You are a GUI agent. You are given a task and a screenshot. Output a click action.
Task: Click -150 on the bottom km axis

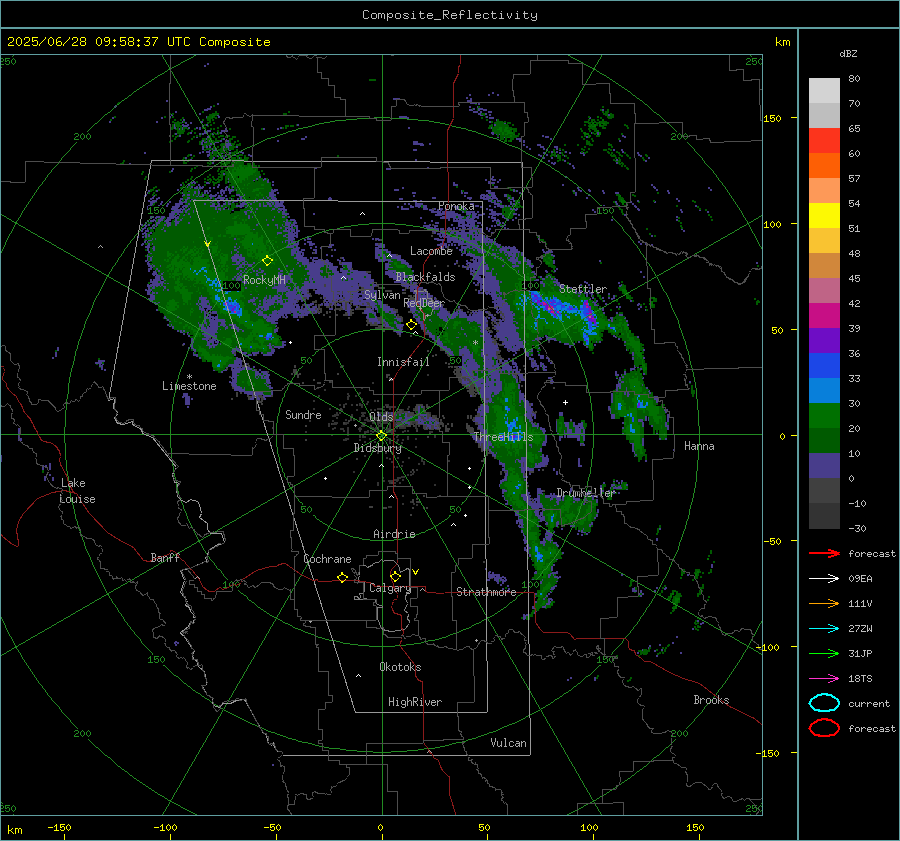point(59,827)
